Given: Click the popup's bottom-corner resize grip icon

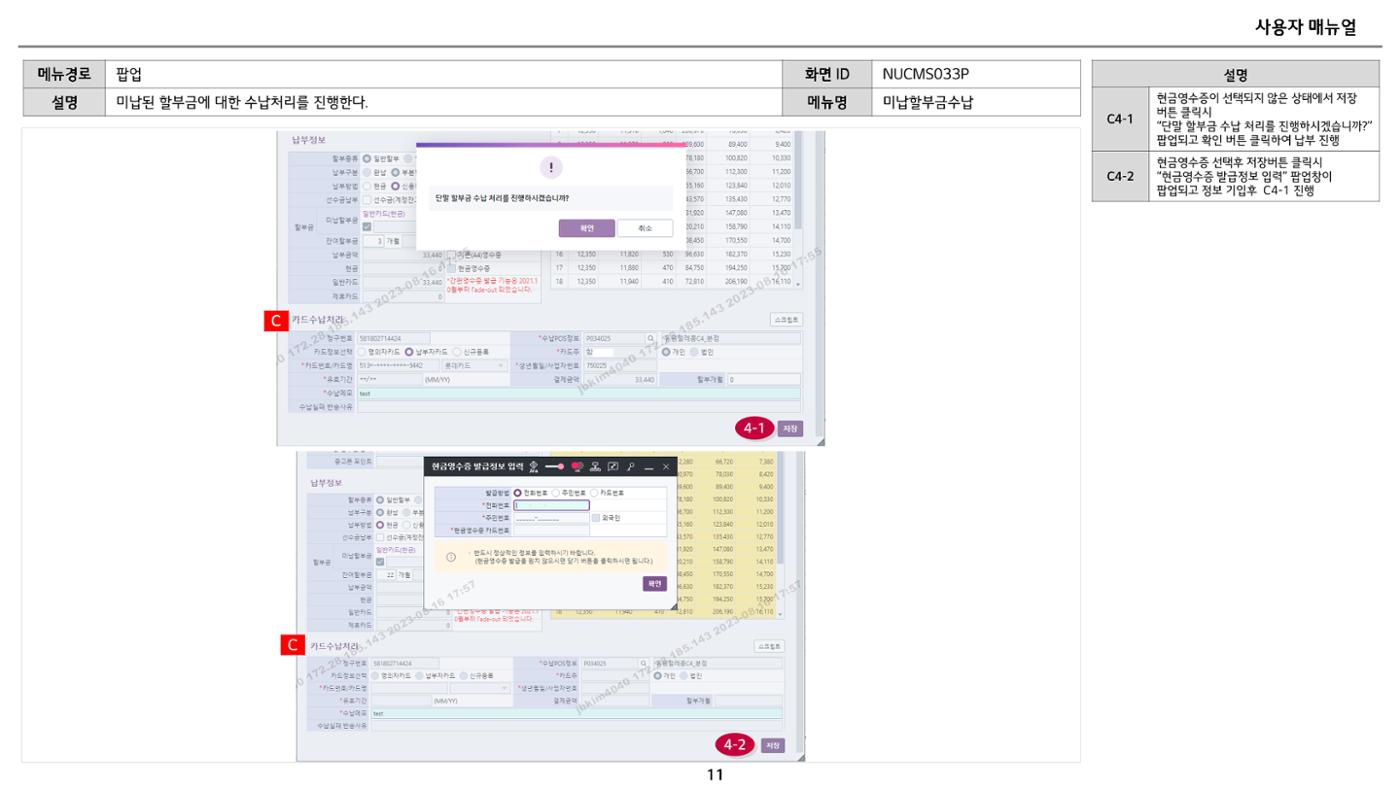Looking at the screenshot, I should 674,607.
